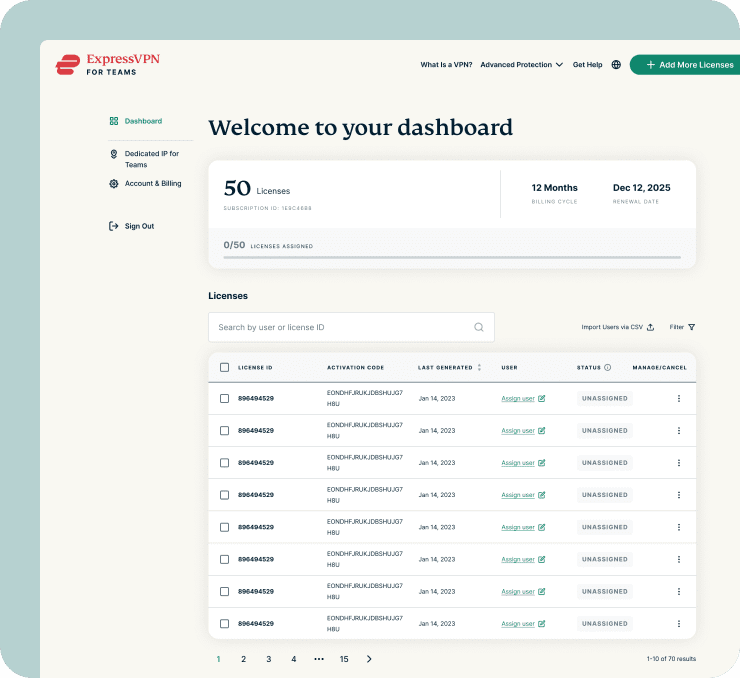This screenshot has width=740, height=678.
Task: Expand the Advanced Protection dropdown
Action: click(x=521, y=65)
